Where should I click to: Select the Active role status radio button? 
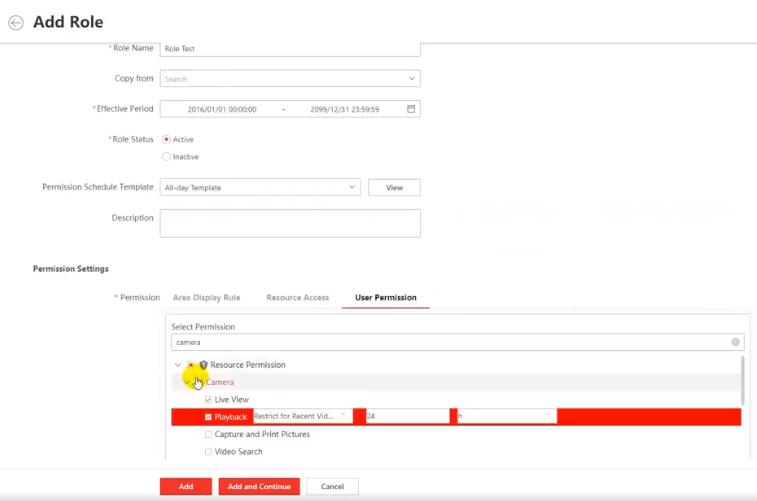pos(167,139)
